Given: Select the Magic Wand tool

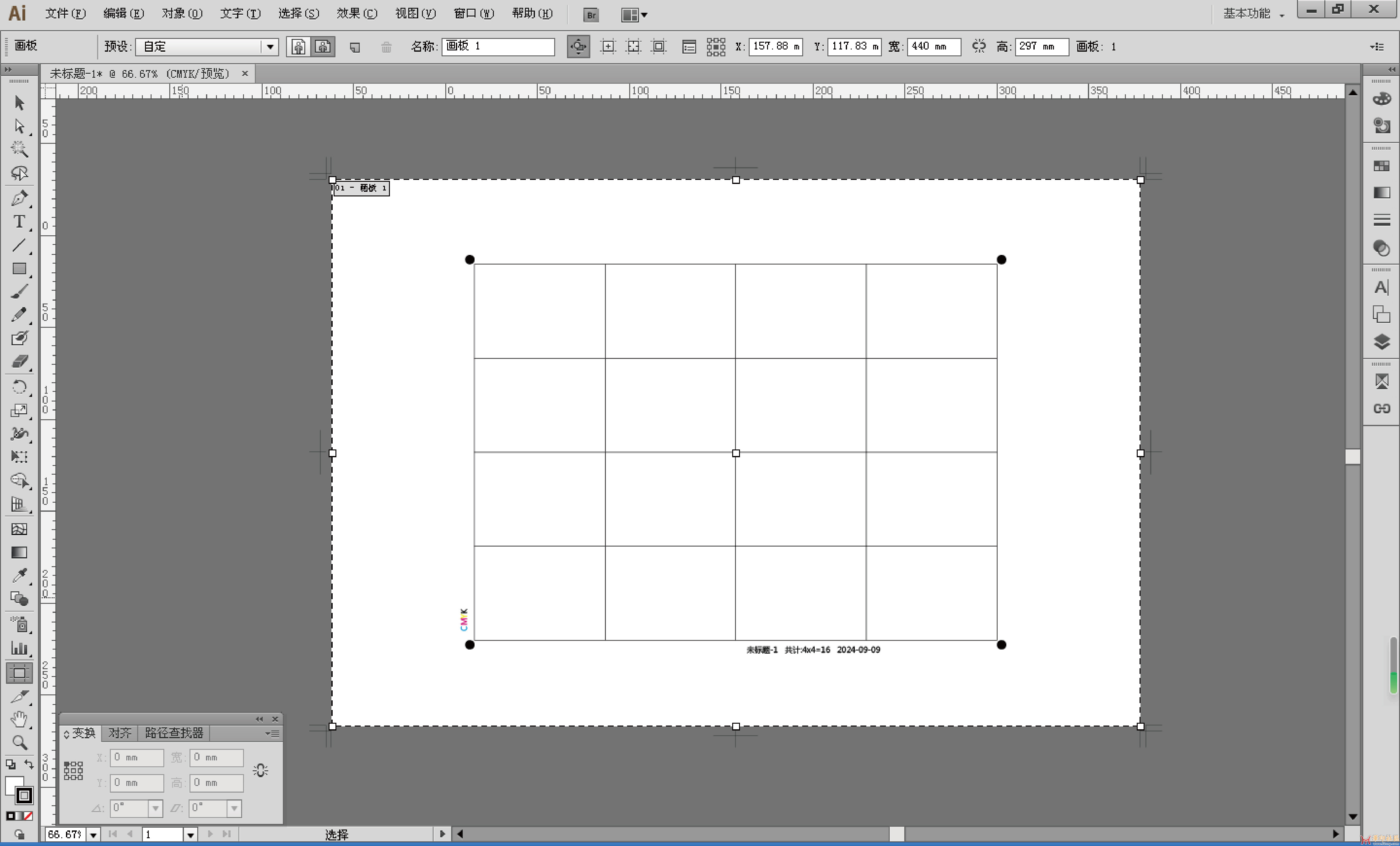Looking at the screenshot, I should coord(19,149).
